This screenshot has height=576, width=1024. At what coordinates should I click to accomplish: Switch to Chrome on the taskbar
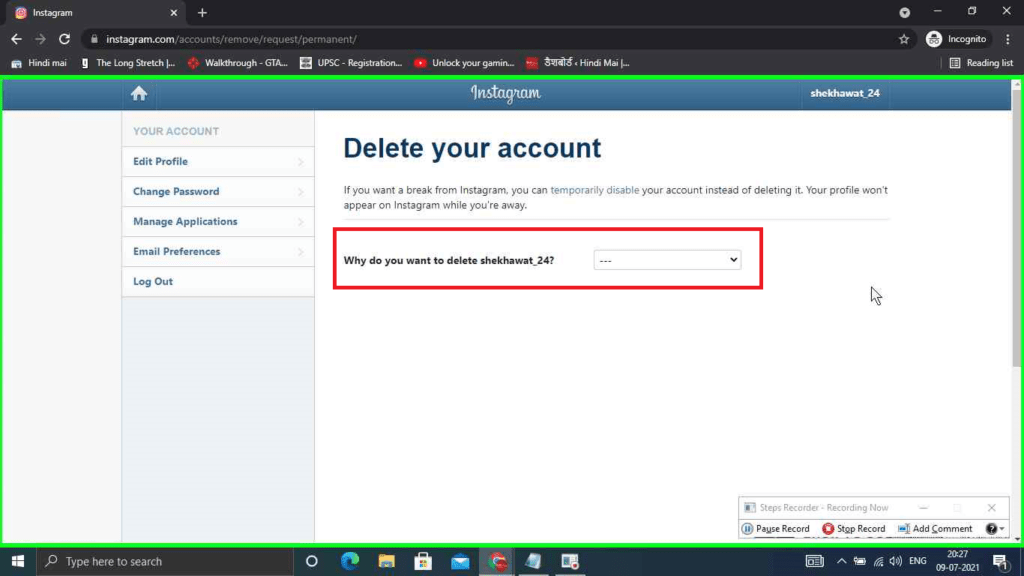click(497, 561)
